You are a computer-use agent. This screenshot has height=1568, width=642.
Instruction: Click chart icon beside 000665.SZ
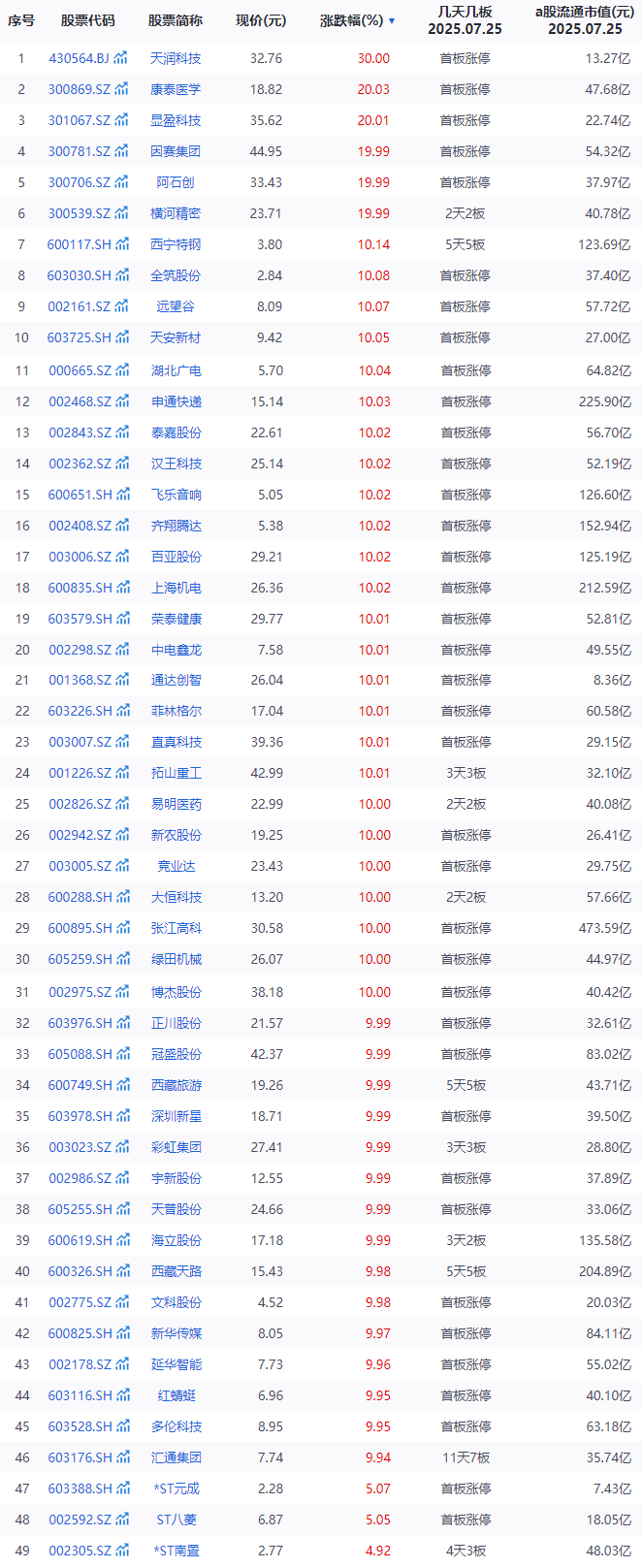click(x=122, y=370)
